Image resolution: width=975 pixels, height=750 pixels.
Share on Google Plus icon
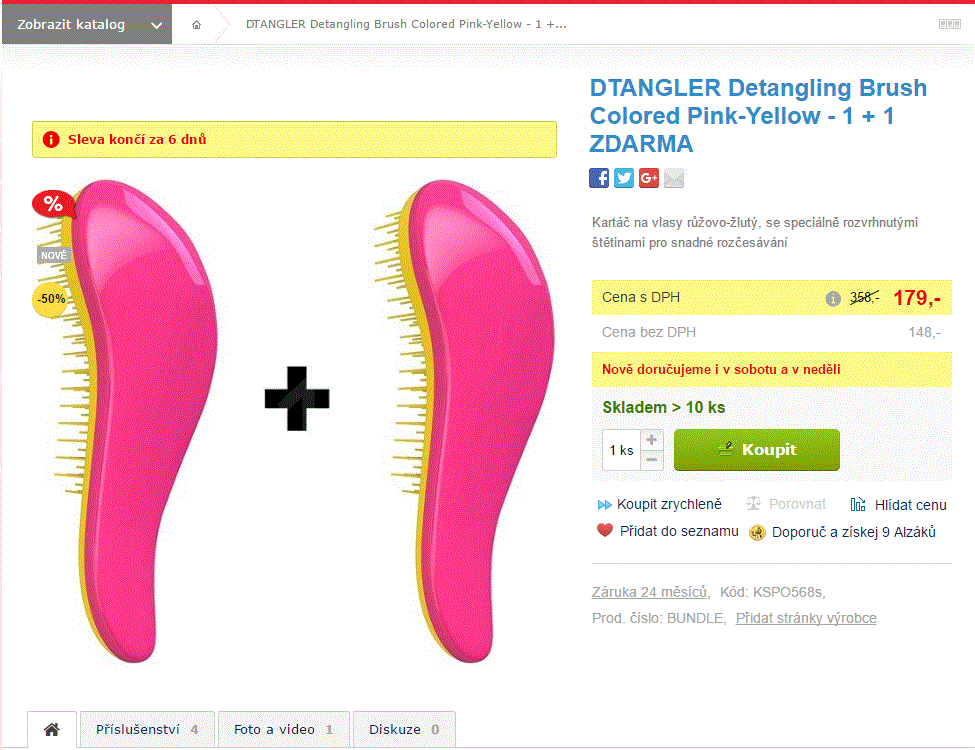(649, 178)
